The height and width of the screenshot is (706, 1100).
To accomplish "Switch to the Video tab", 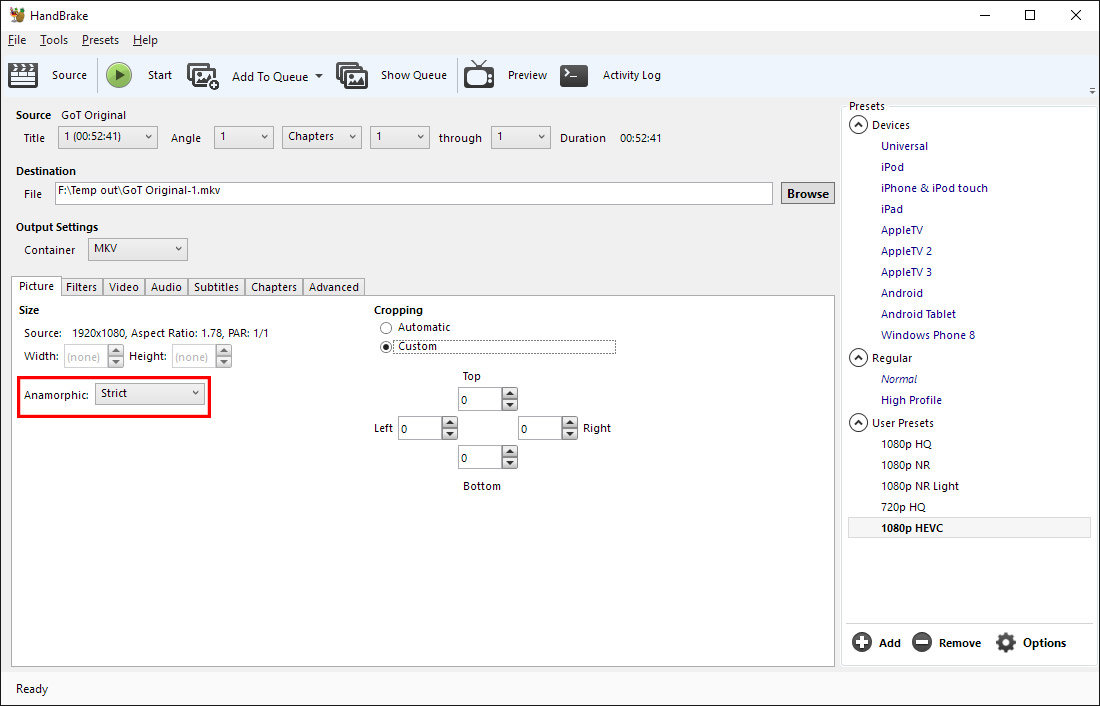I will pos(123,287).
